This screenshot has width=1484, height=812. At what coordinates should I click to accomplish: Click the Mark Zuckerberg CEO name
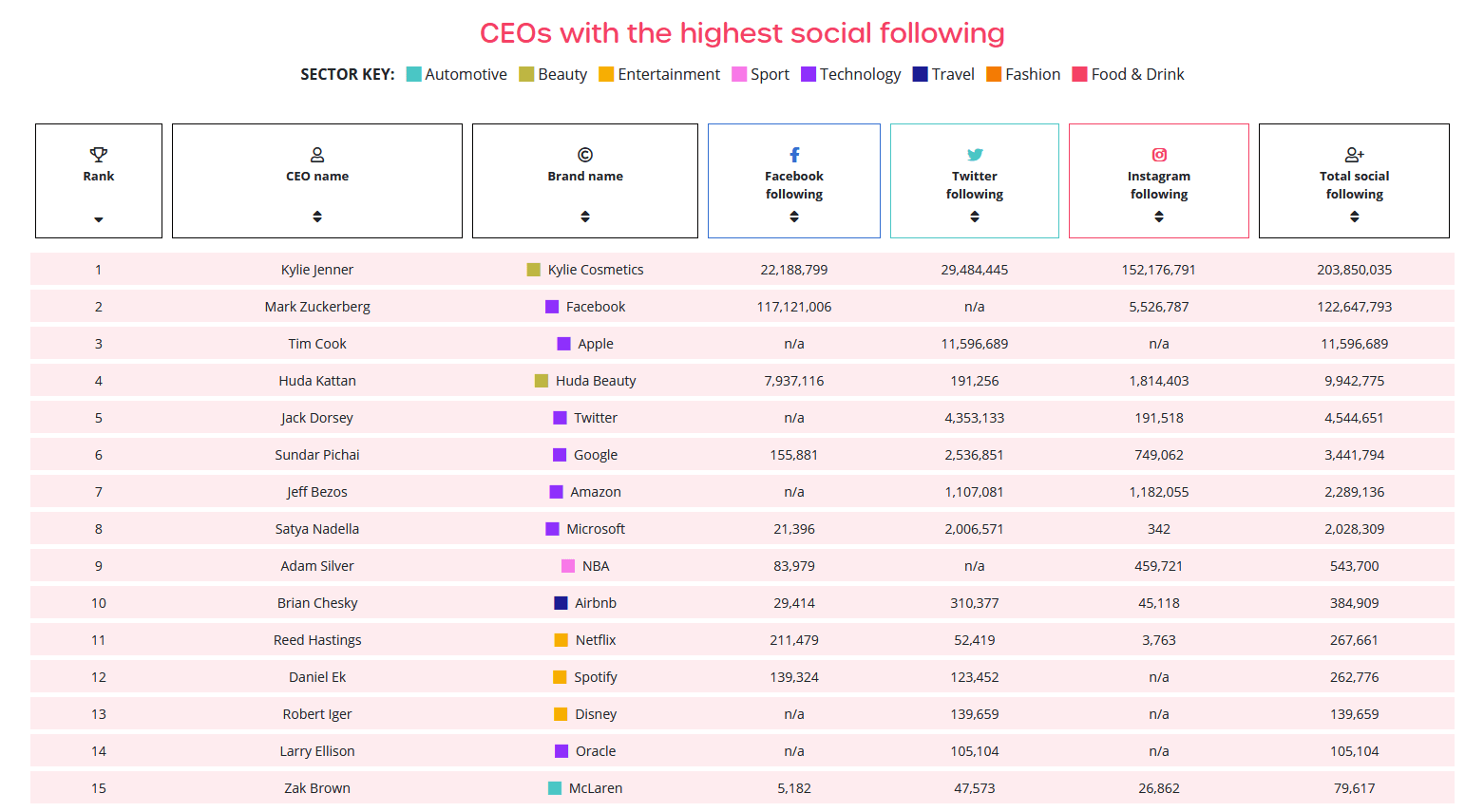pos(317,307)
